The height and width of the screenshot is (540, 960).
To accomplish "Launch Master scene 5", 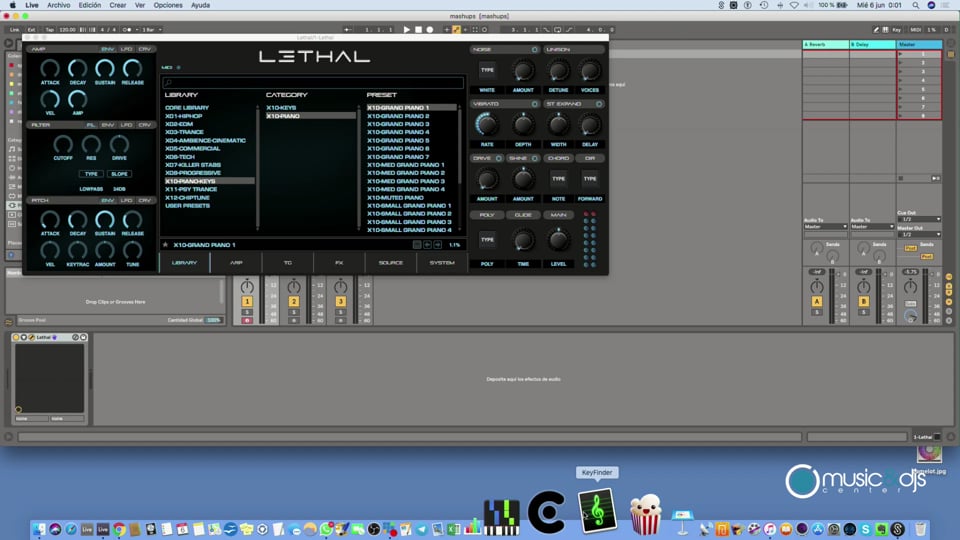I will tap(901, 89).
